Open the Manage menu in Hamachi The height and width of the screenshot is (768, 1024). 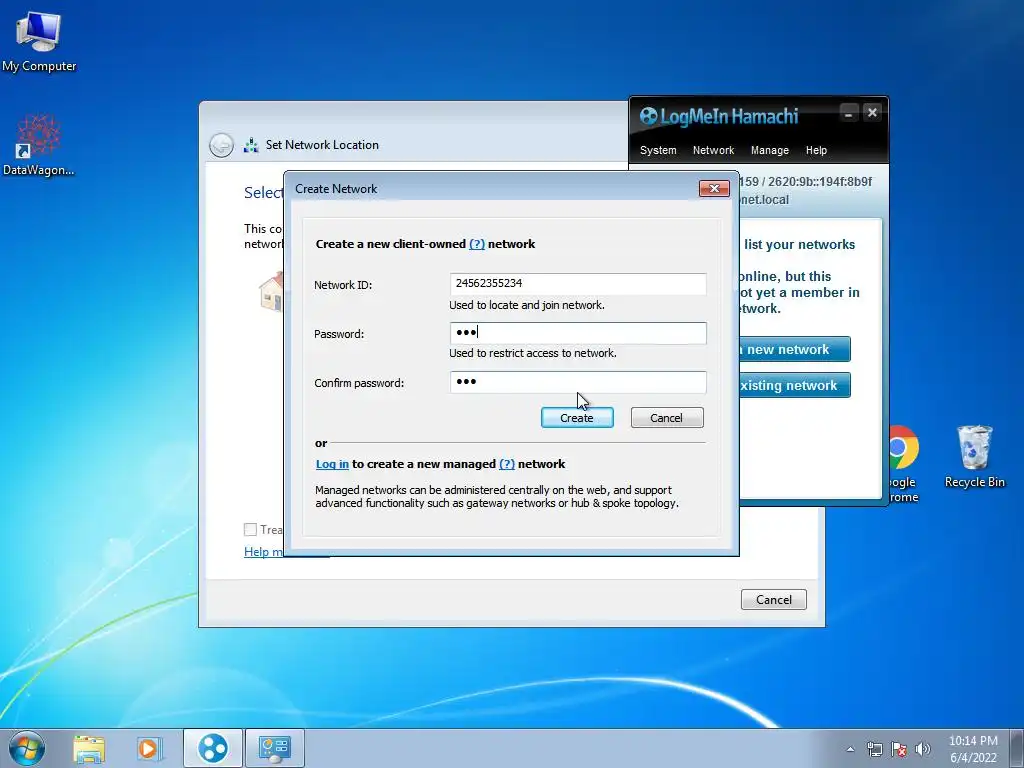click(x=769, y=150)
